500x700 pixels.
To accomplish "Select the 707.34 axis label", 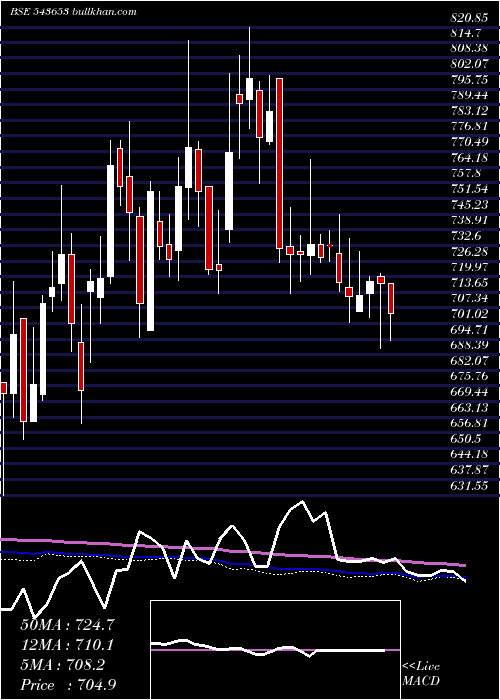I will [x=468, y=298].
